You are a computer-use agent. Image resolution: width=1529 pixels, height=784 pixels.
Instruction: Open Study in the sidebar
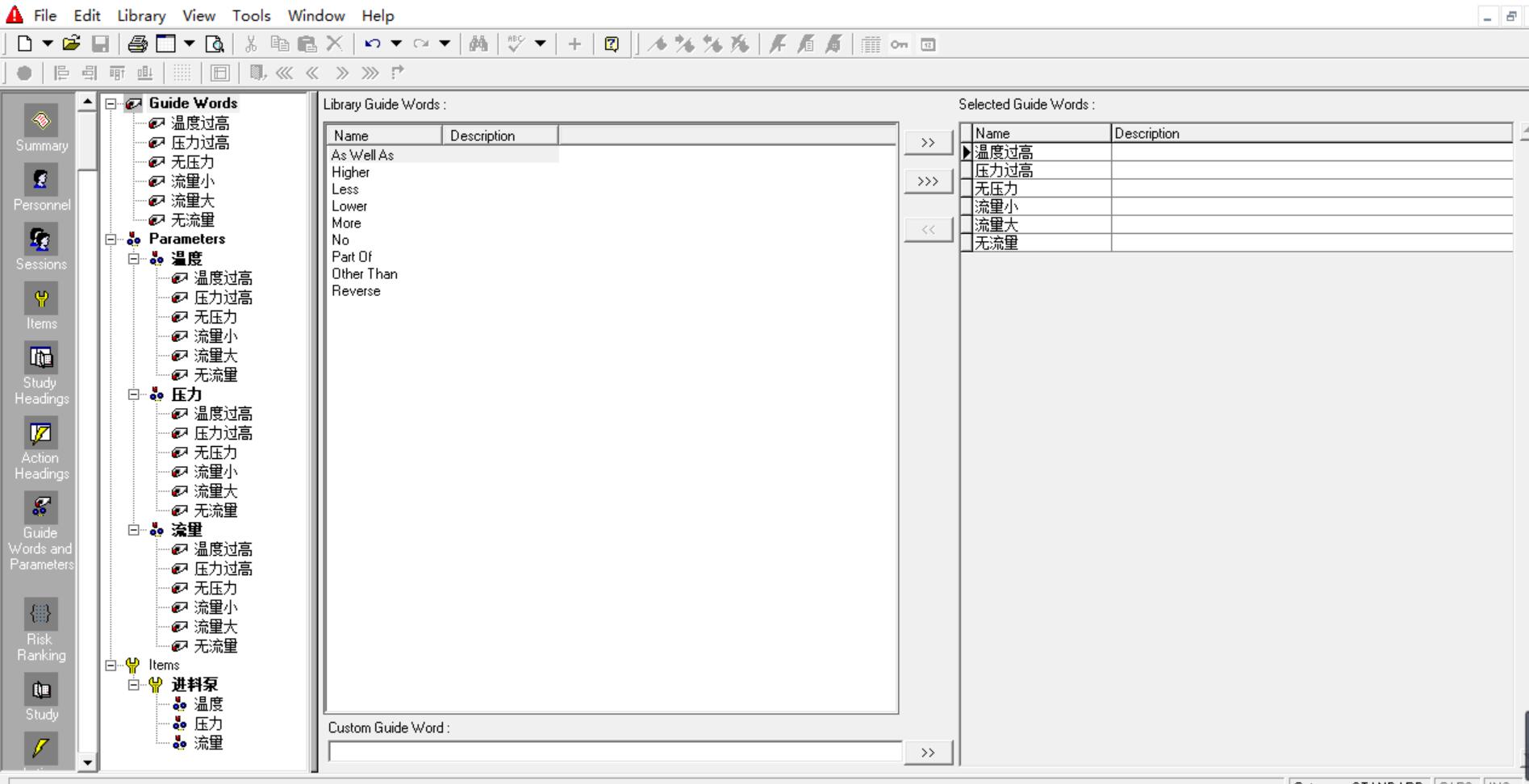coord(41,698)
